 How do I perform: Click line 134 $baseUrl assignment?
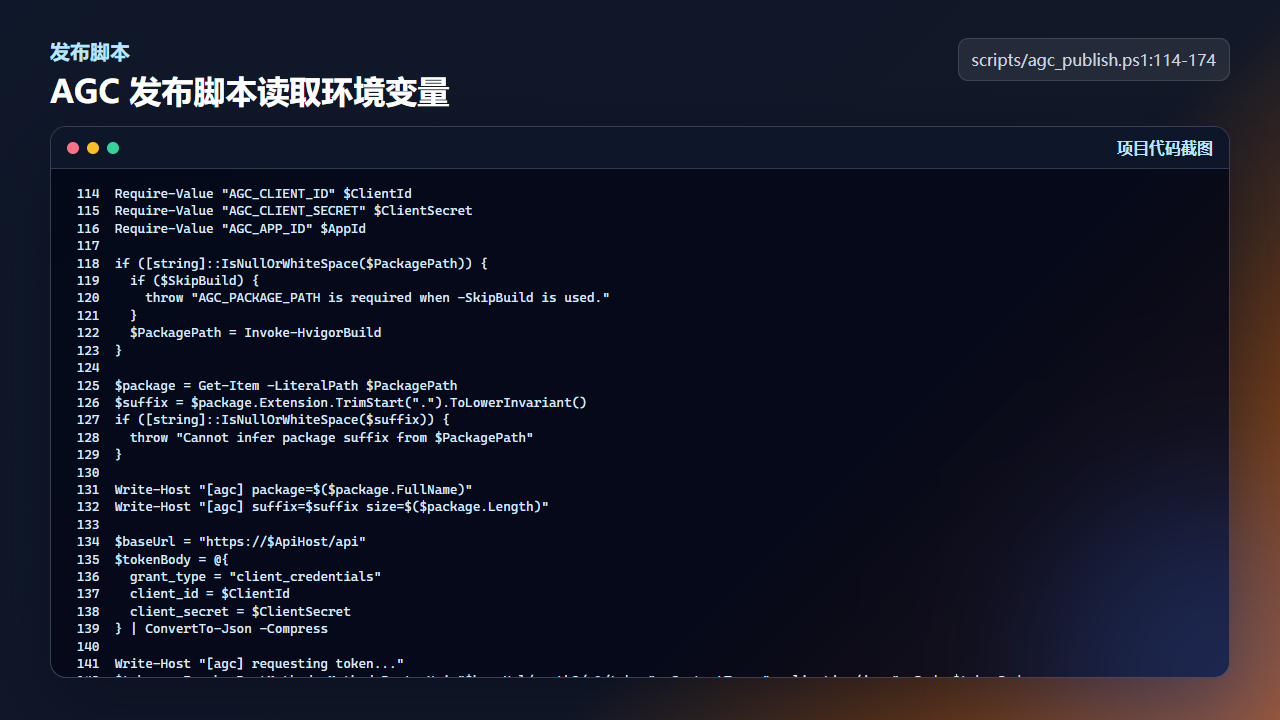pos(240,542)
